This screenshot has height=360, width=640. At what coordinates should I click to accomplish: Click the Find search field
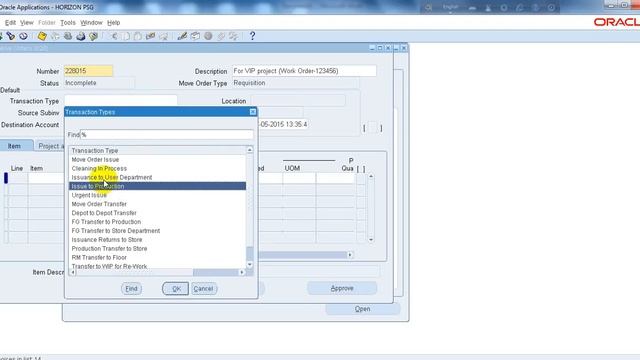coord(167,135)
